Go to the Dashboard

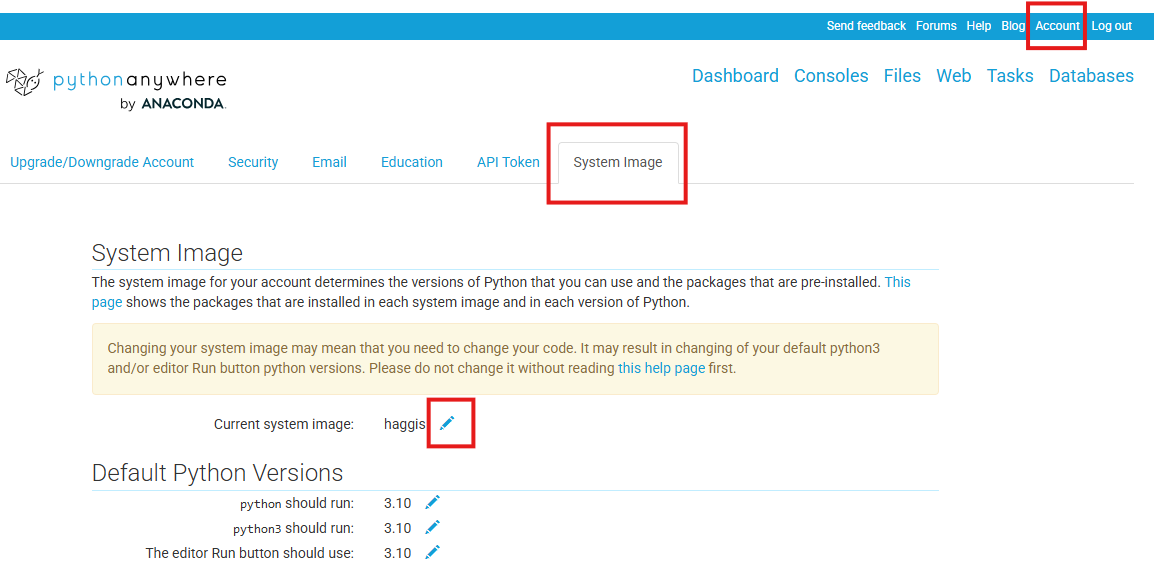(x=735, y=76)
